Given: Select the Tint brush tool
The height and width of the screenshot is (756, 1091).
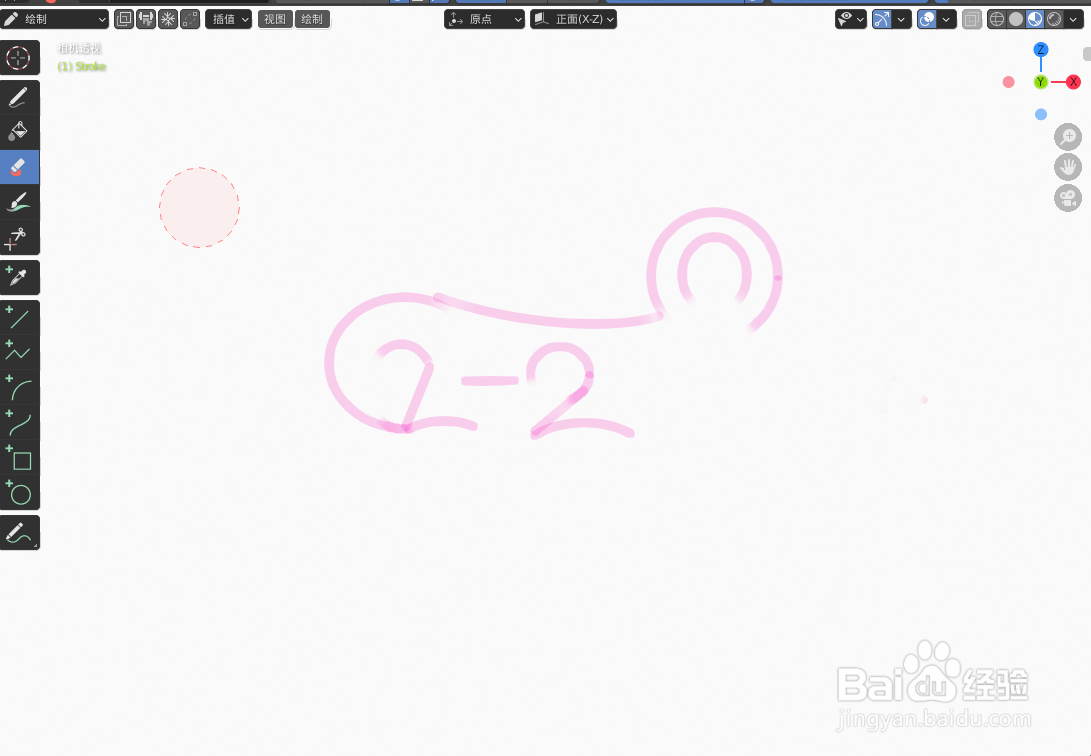Looking at the screenshot, I should click(19, 201).
